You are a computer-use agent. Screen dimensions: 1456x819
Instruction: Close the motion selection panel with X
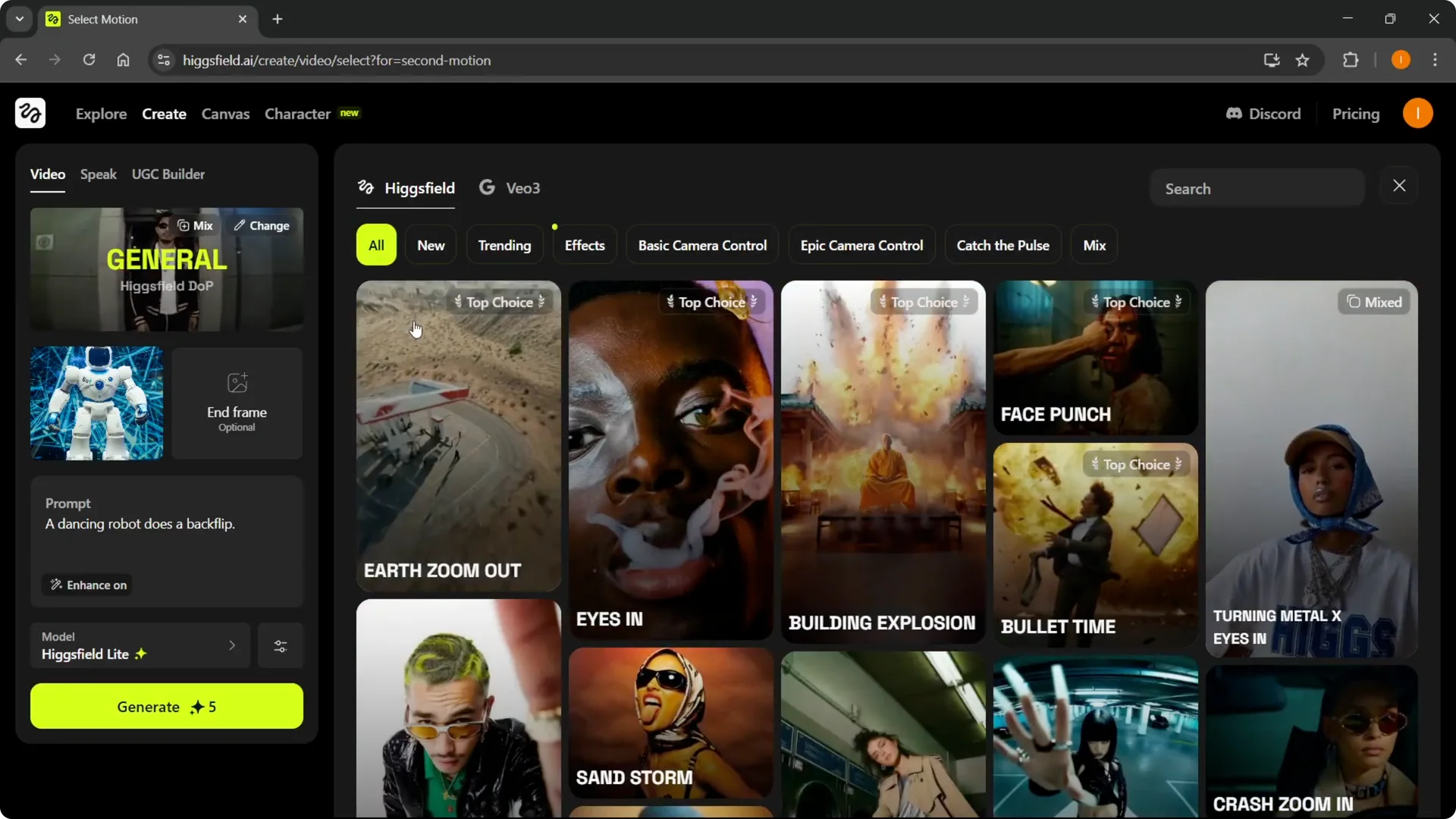coord(1399,186)
